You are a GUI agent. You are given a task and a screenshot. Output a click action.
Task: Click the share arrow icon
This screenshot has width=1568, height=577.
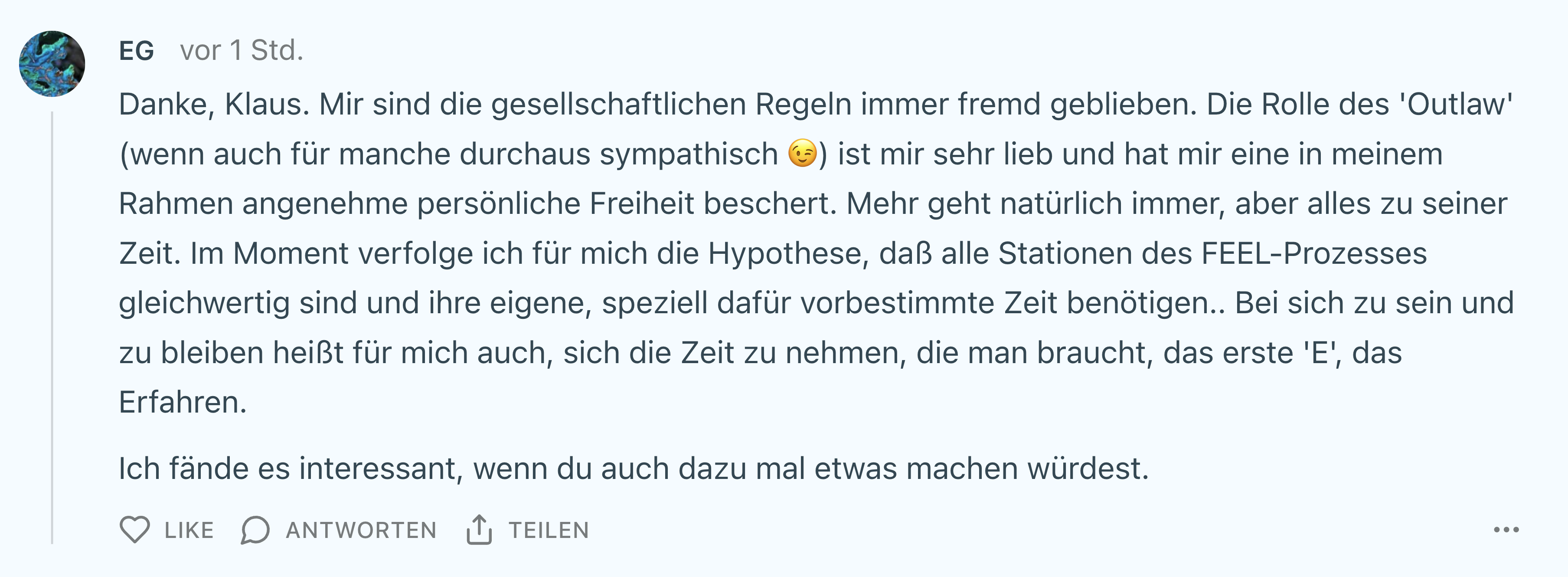click(x=479, y=529)
